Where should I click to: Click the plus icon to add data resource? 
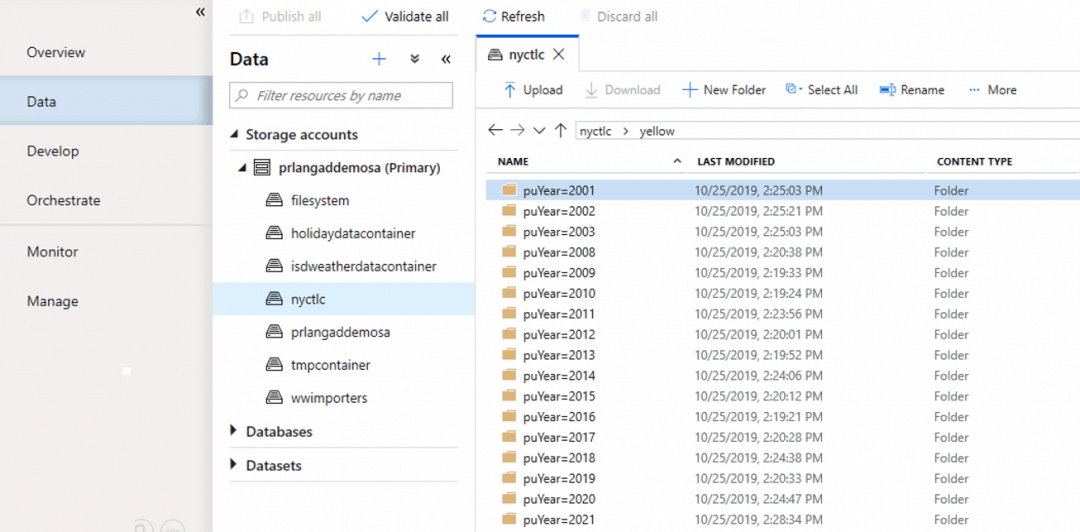[x=379, y=59]
